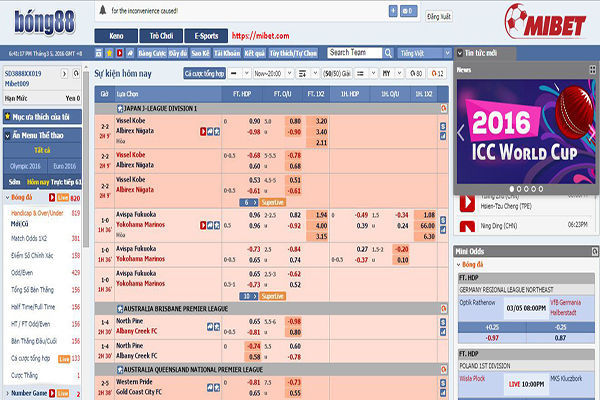Open Mục ưa thích của tôi favorites
Image resolution: width=600 pixels, height=400 pixels.
pyautogui.click(x=42, y=117)
